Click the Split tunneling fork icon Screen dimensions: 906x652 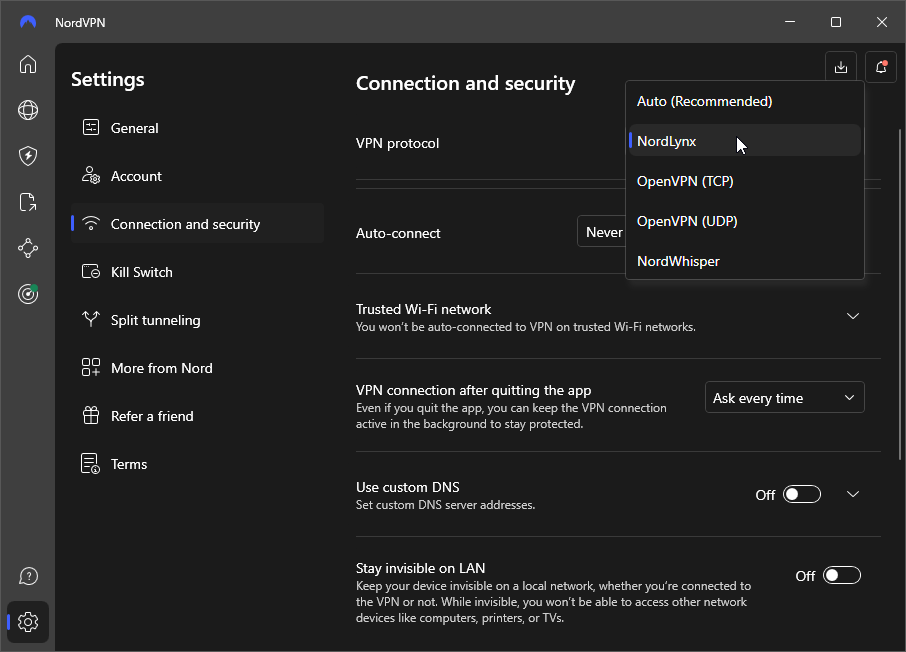tap(91, 319)
